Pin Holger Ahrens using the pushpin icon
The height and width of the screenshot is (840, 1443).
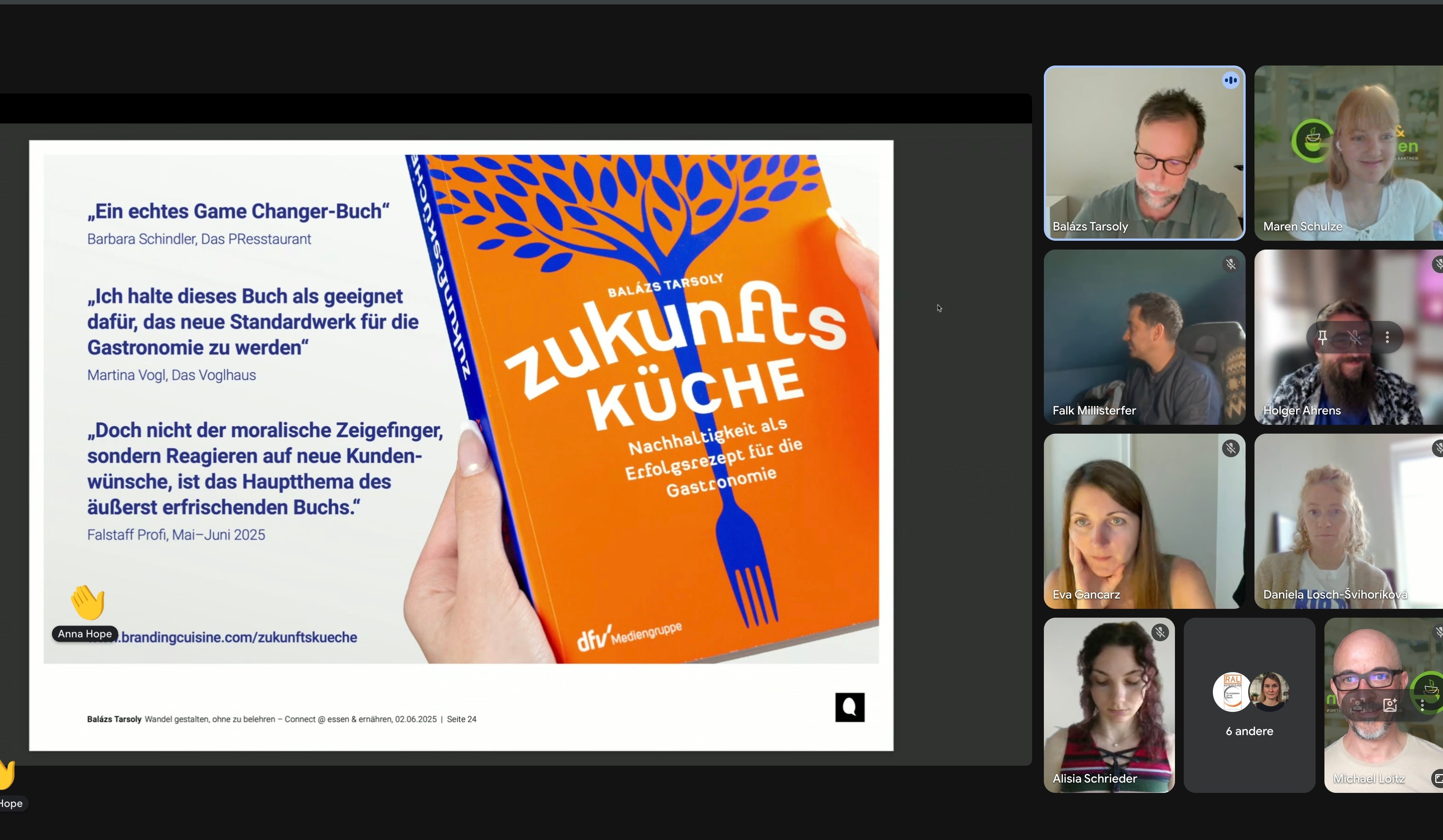click(1322, 337)
